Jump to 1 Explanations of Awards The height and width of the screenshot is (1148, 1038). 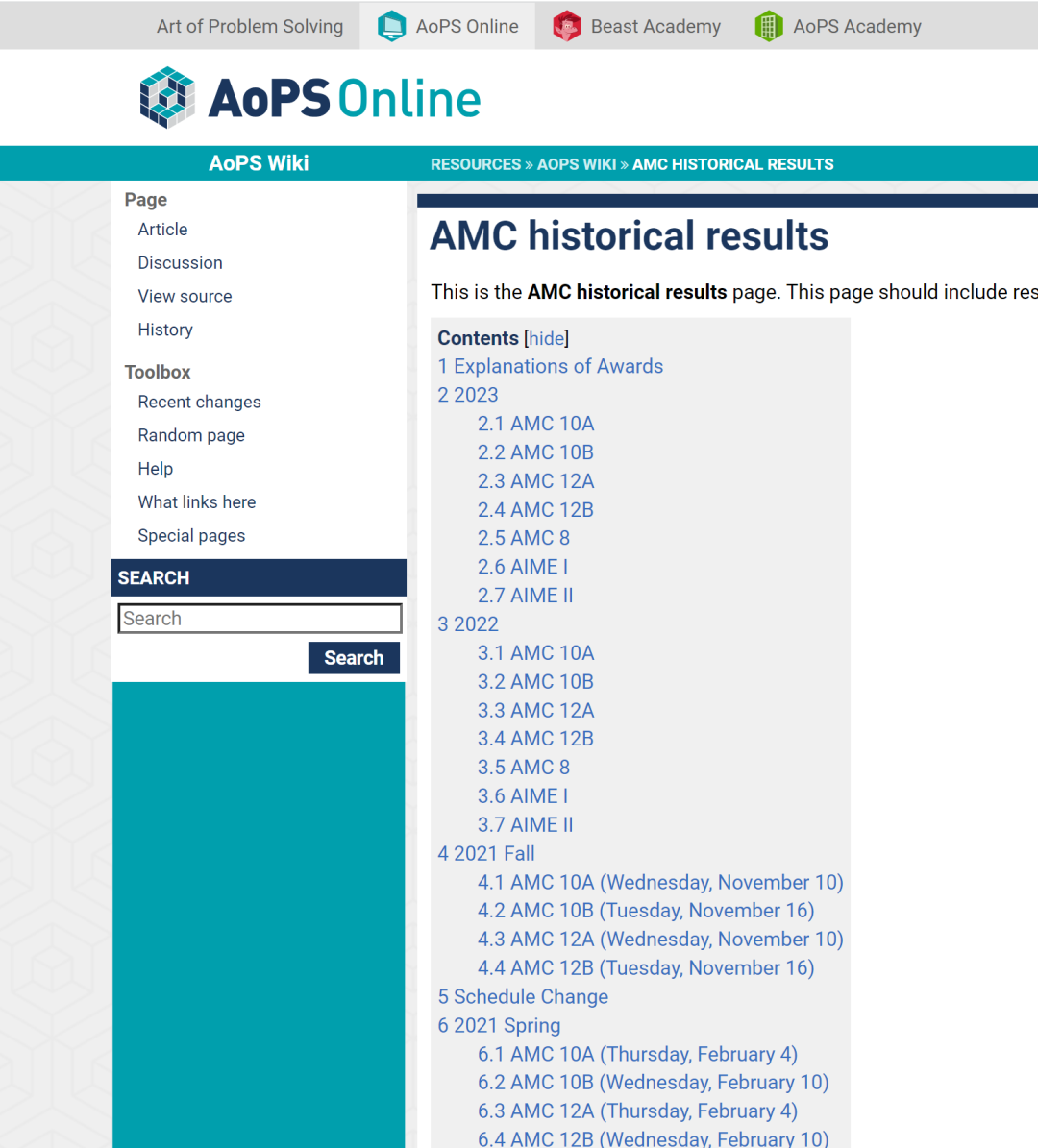click(550, 366)
